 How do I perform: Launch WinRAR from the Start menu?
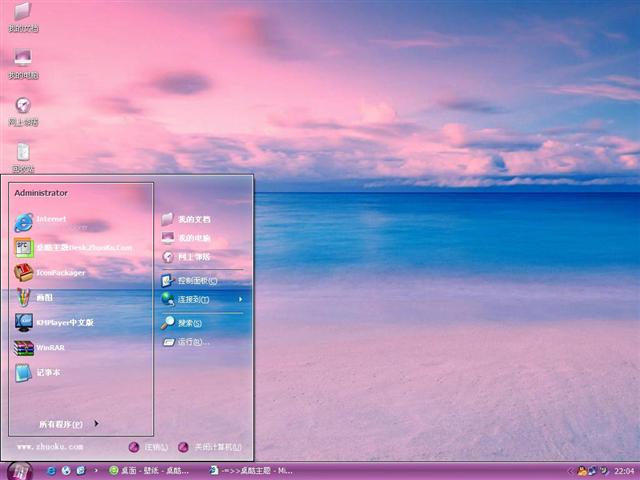(x=81, y=348)
